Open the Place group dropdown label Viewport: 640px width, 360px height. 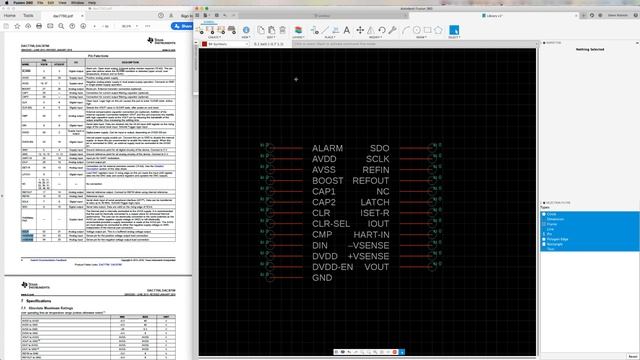(330, 37)
